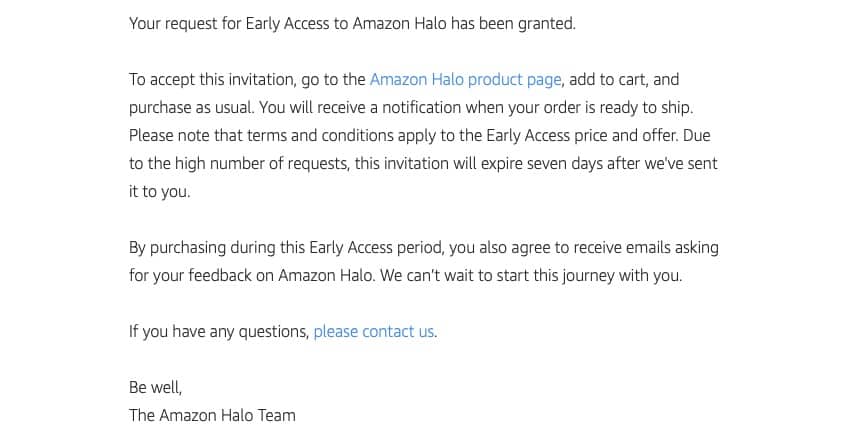The image size is (842, 436).
Task: Click the "please contact us" link
Action: [373, 331]
